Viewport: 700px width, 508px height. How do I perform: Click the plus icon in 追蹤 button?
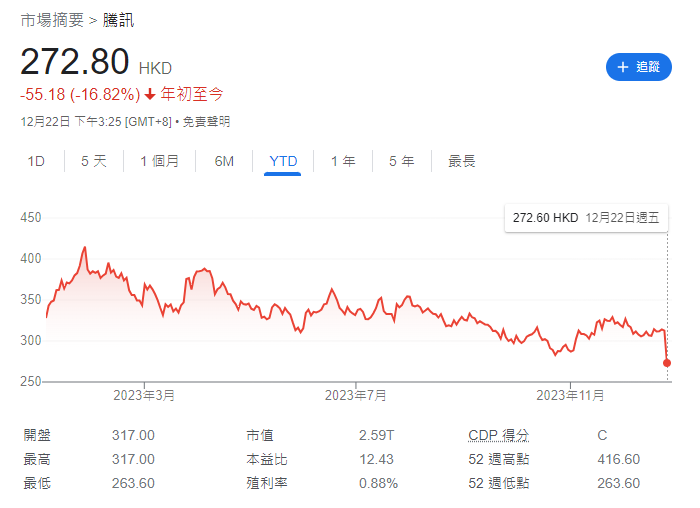point(622,67)
